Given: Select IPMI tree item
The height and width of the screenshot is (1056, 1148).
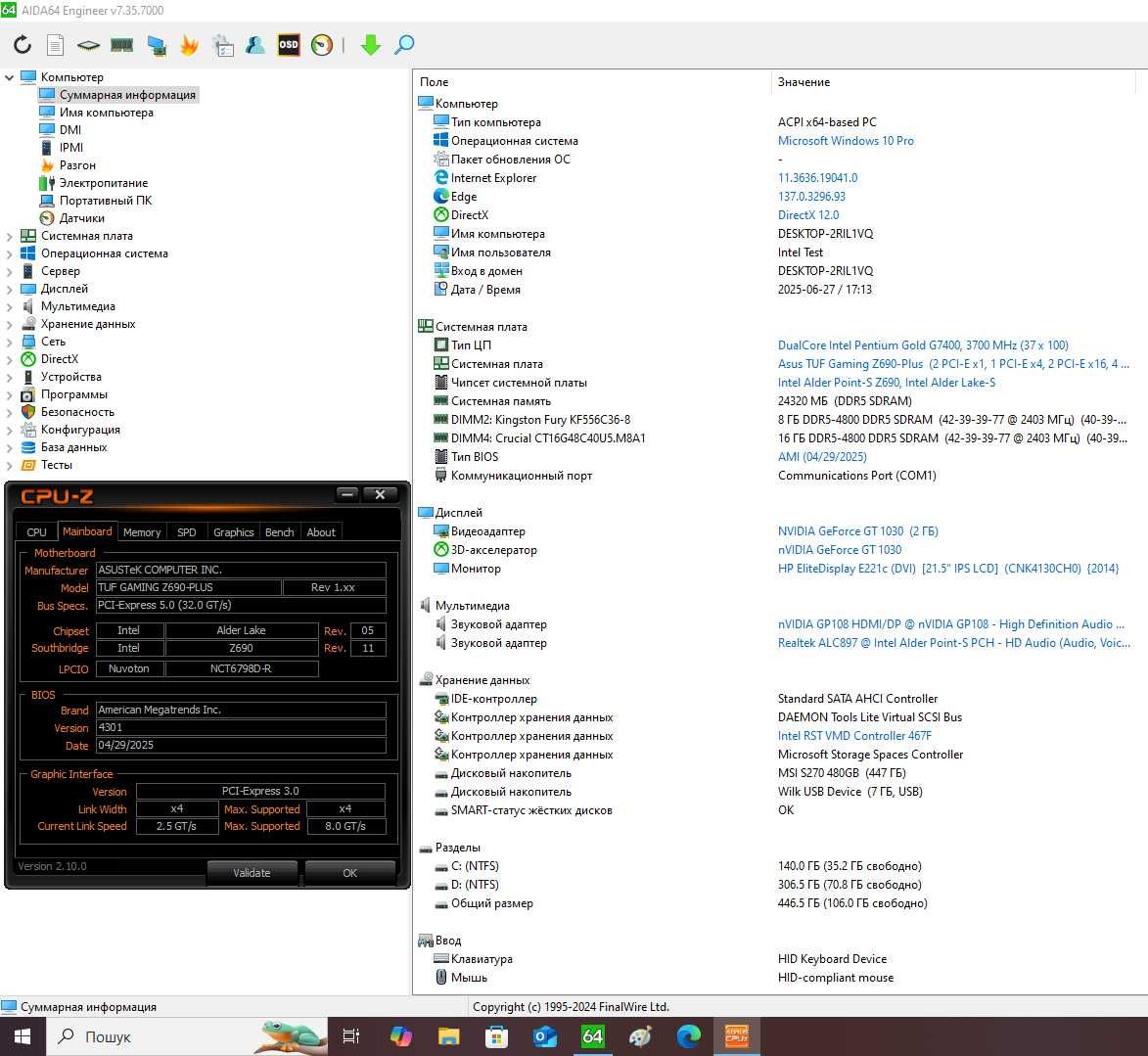Looking at the screenshot, I should click(x=71, y=147).
